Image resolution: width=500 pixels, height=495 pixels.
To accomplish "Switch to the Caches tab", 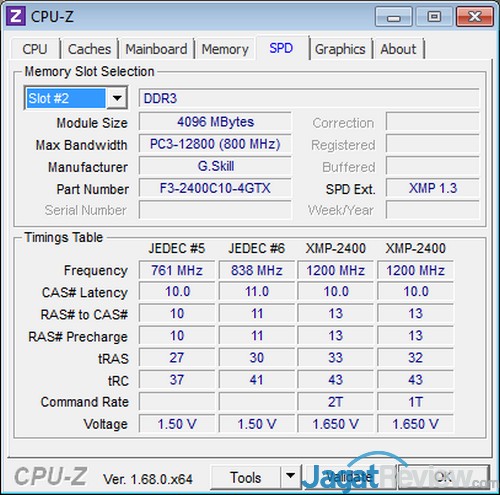I will (x=89, y=49).
